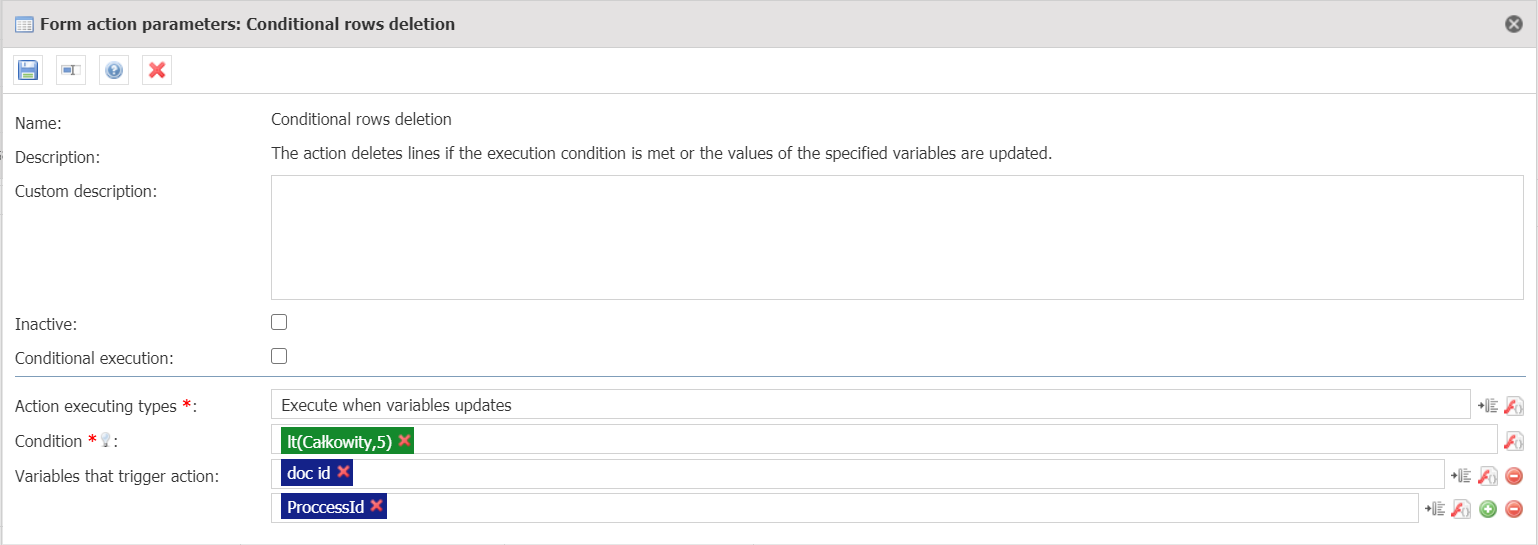1538x545 pixels.
Task: Open function editor for Action executing types
Action: (x=1514, y=406)
